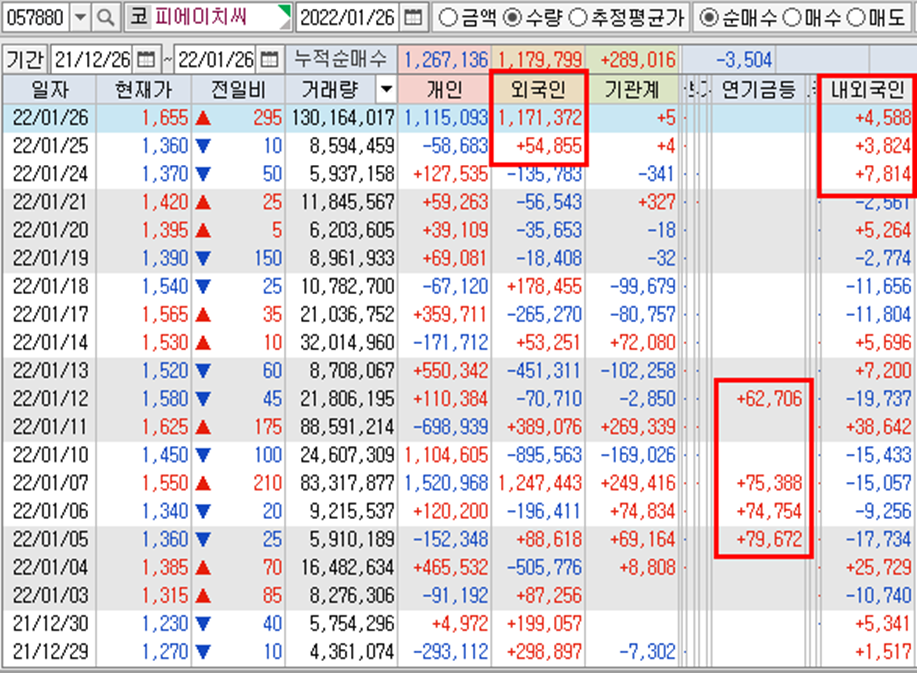Click pension fund value +74,754
This screenshot has height=673, width=917.
pyautogui.click(x=769, y=511)
